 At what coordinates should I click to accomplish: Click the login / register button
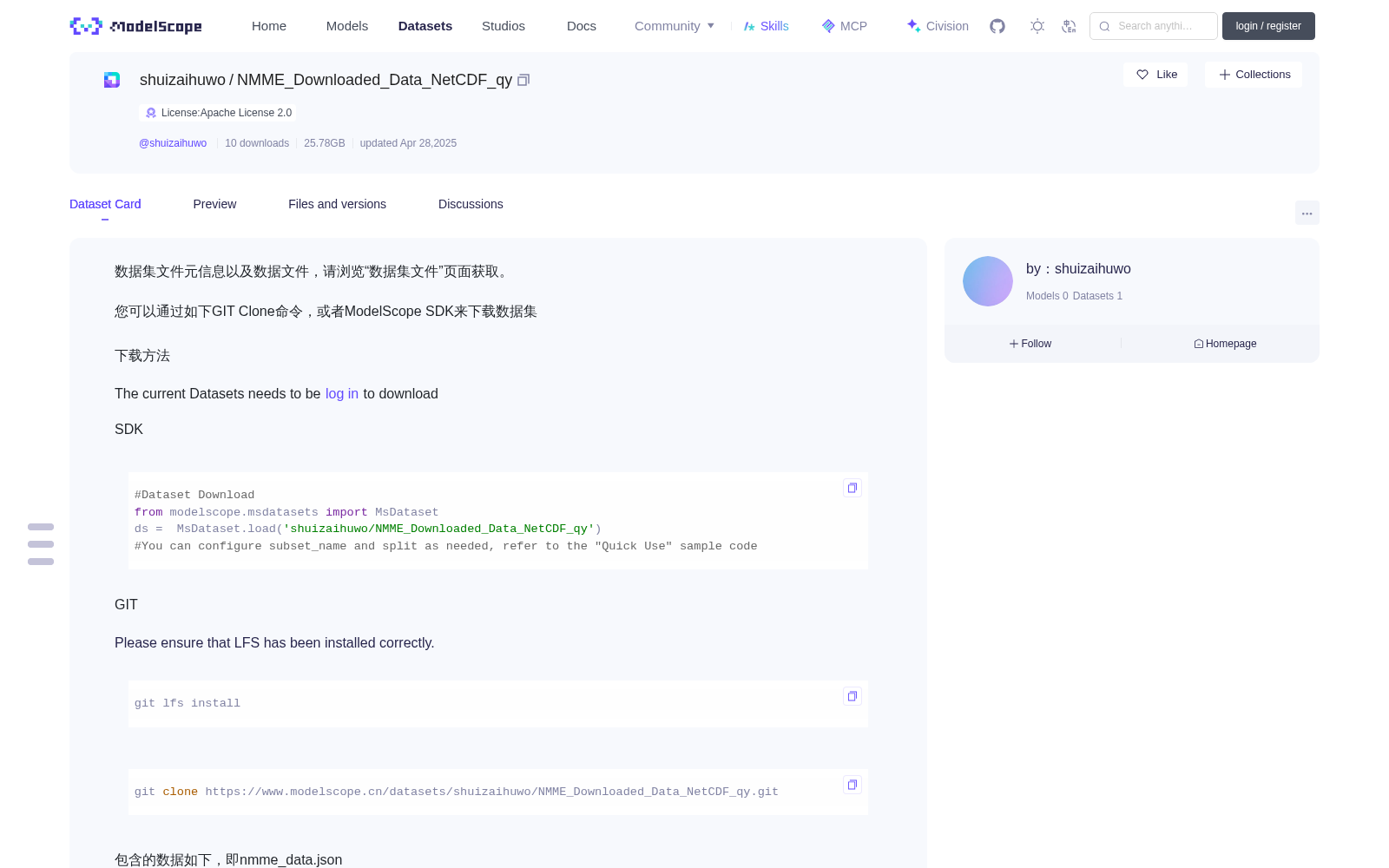click(1268, 26)
